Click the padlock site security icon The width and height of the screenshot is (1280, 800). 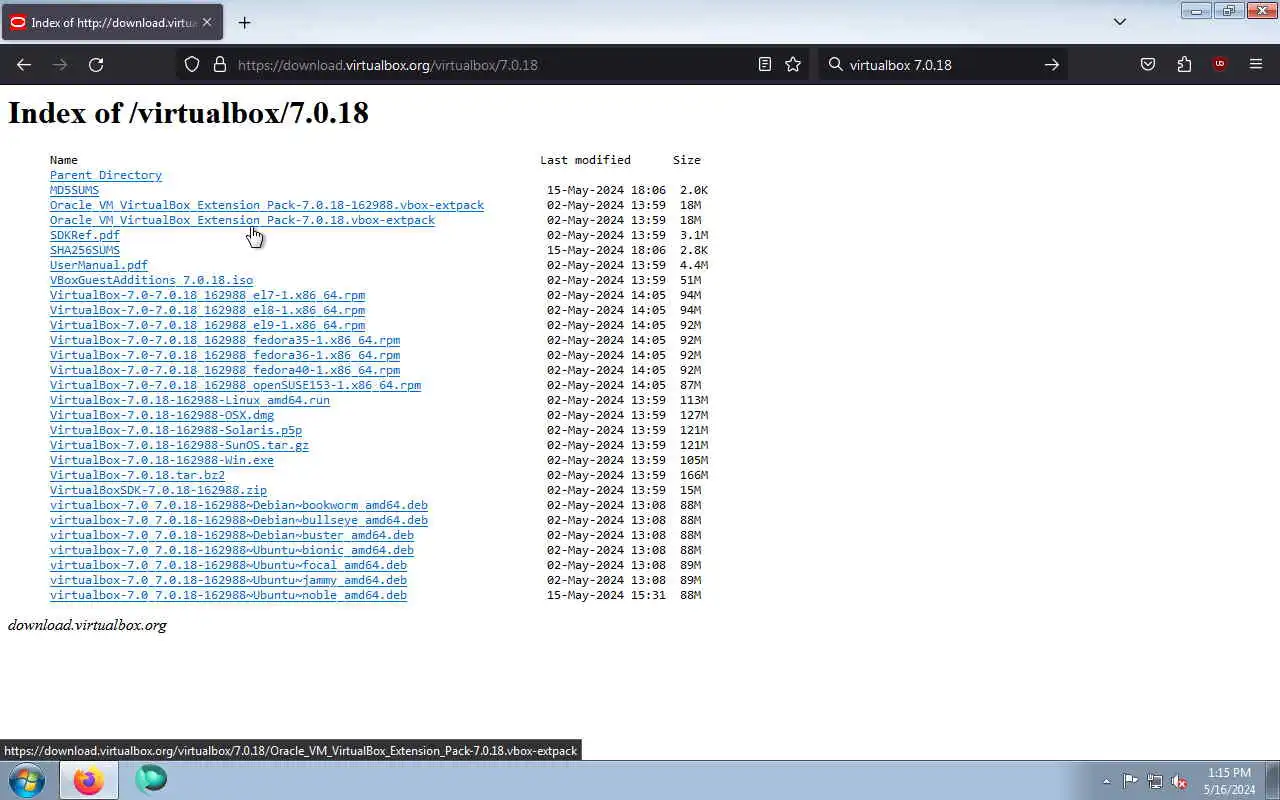(220, 64)
